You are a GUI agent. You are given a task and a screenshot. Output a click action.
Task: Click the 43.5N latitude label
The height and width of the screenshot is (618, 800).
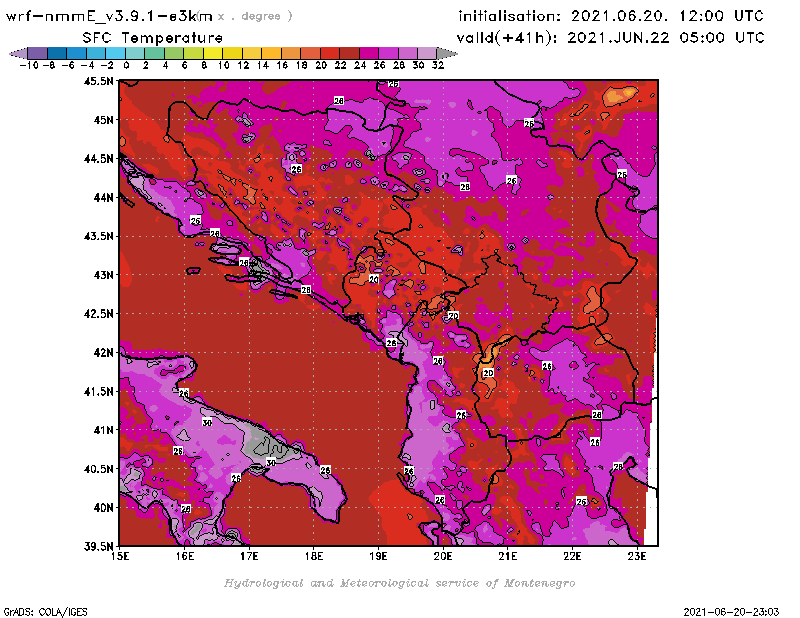tap(98, 236)
